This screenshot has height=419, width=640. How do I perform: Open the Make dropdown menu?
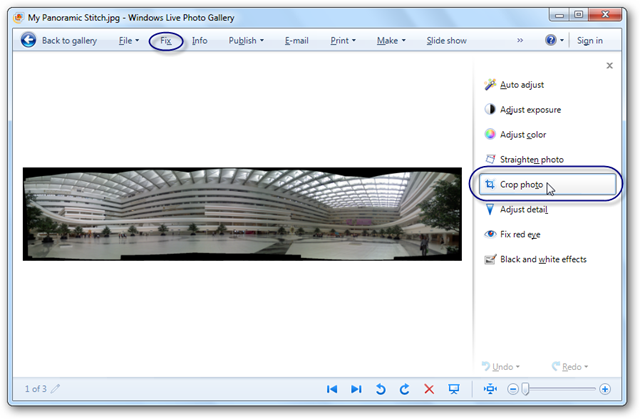tap(391, 40)
